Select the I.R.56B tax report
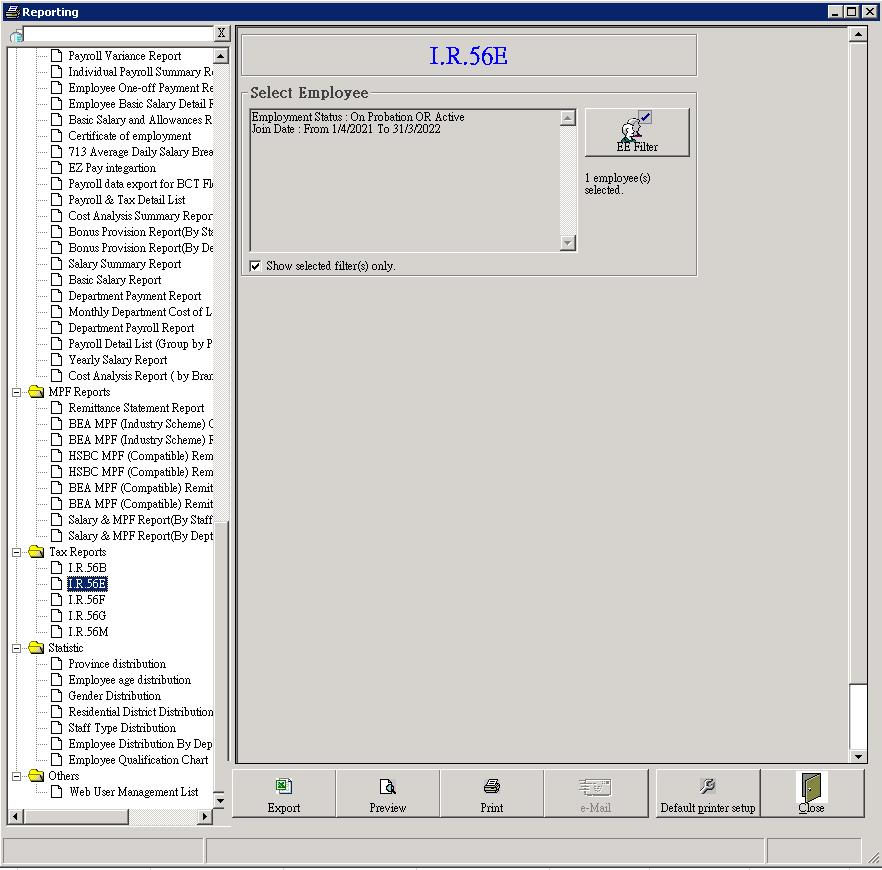 (x=87, y=568)
